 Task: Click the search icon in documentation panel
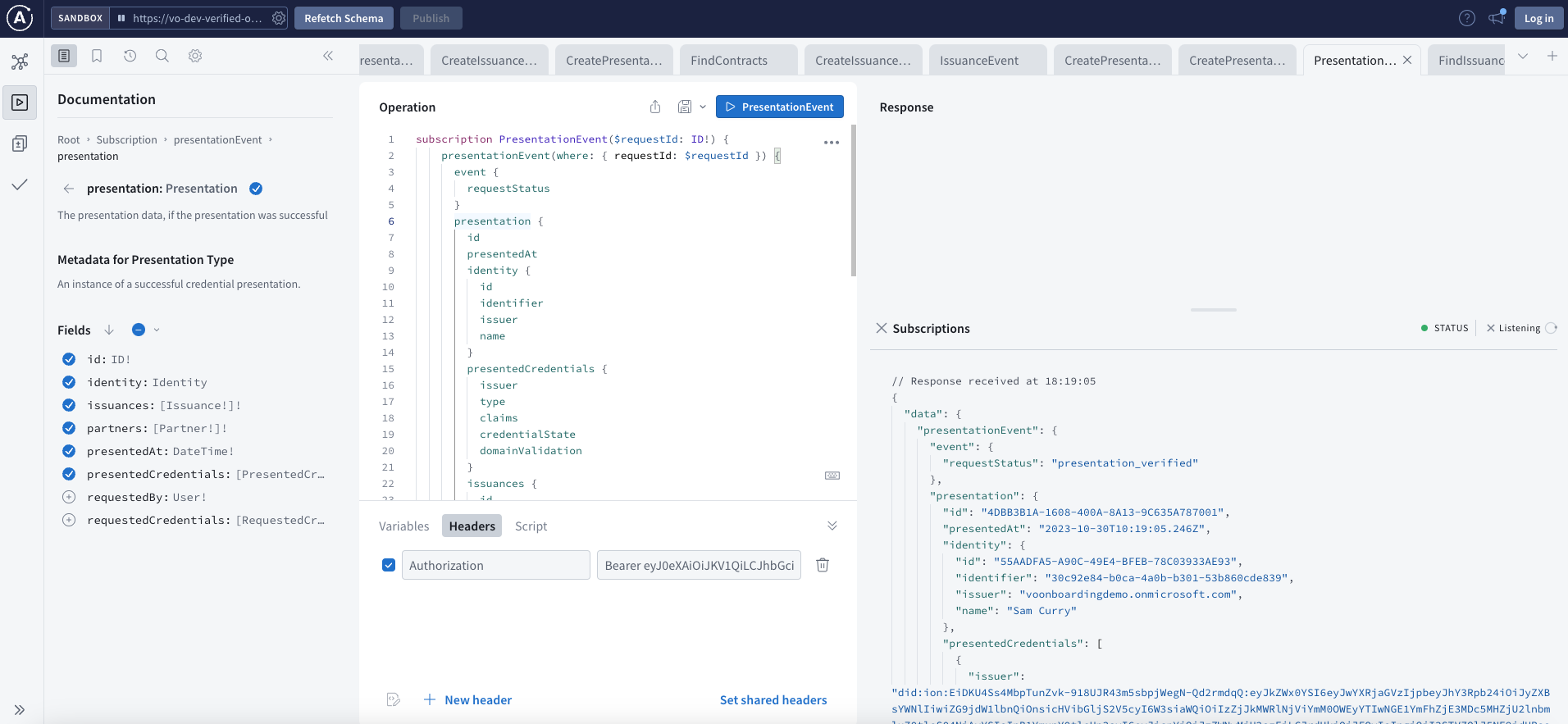[162, 56]
